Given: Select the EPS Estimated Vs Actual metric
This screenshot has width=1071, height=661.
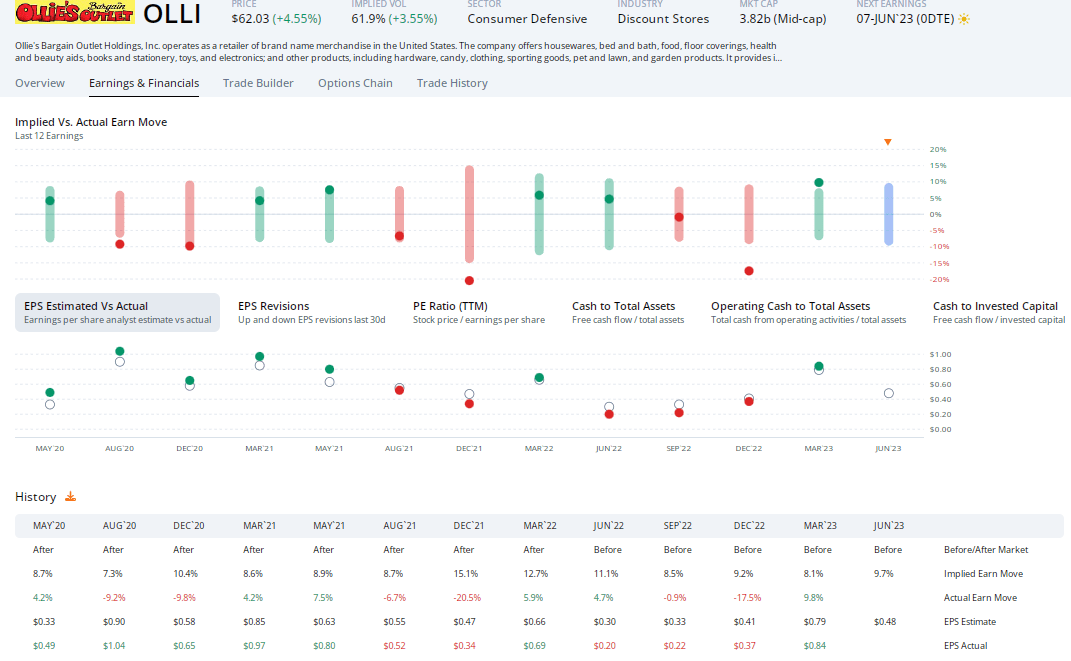Looking at the screenshot, I should point(118,312).
